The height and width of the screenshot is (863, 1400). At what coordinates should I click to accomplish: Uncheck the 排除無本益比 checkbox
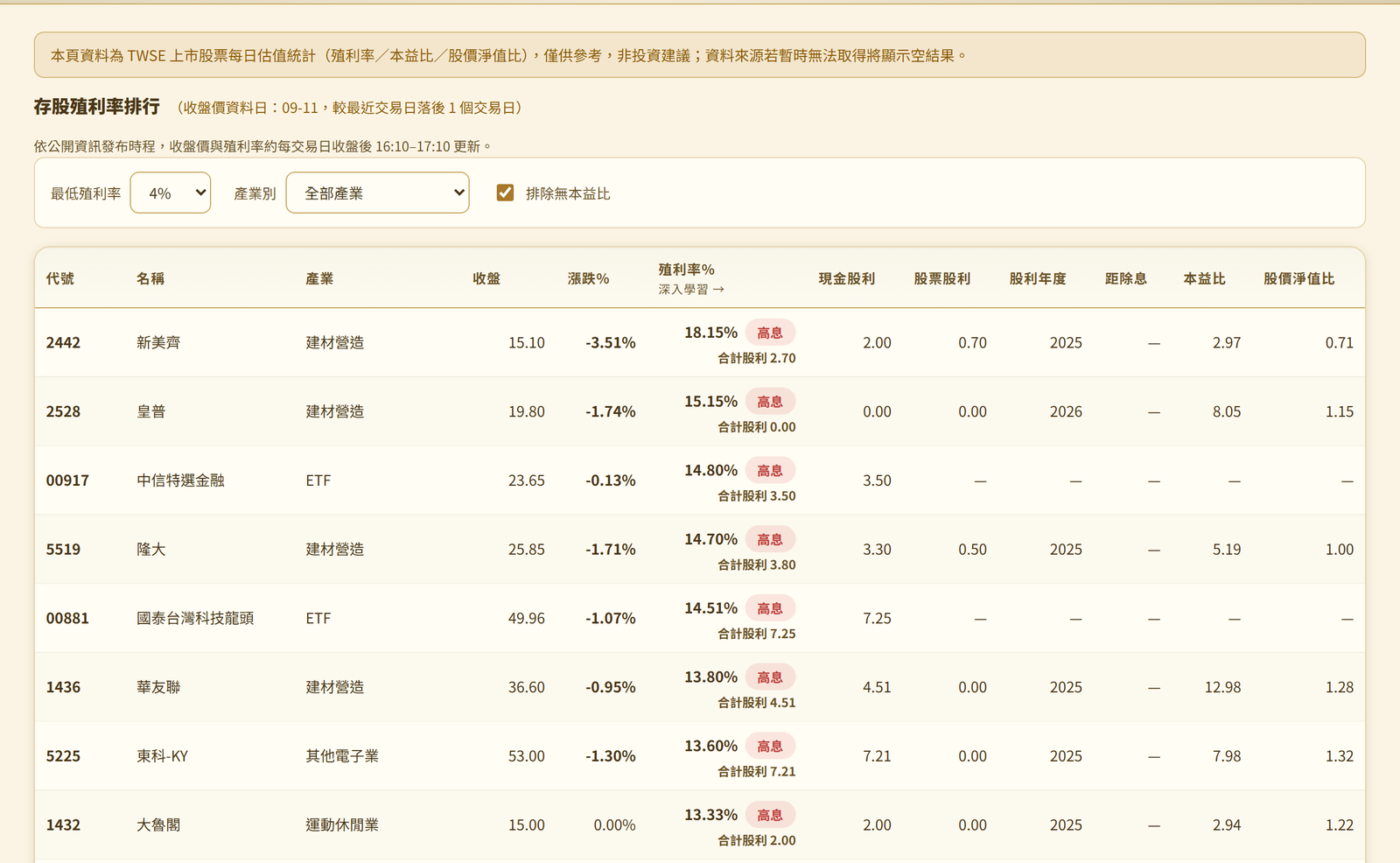505,193
